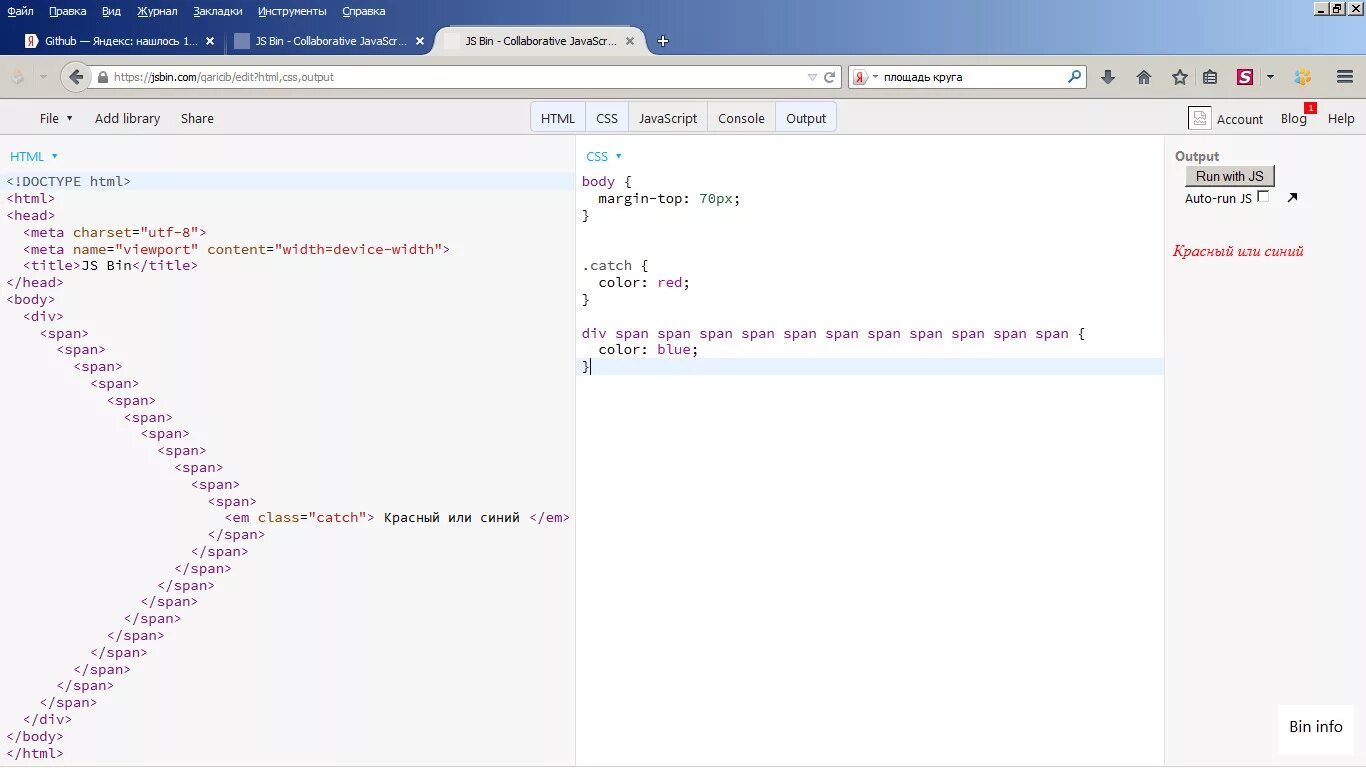The height and width of the screenshot is (768, 1366).
Task: Open downloads arrow icon in toolbar
Action: [1108, 77]
